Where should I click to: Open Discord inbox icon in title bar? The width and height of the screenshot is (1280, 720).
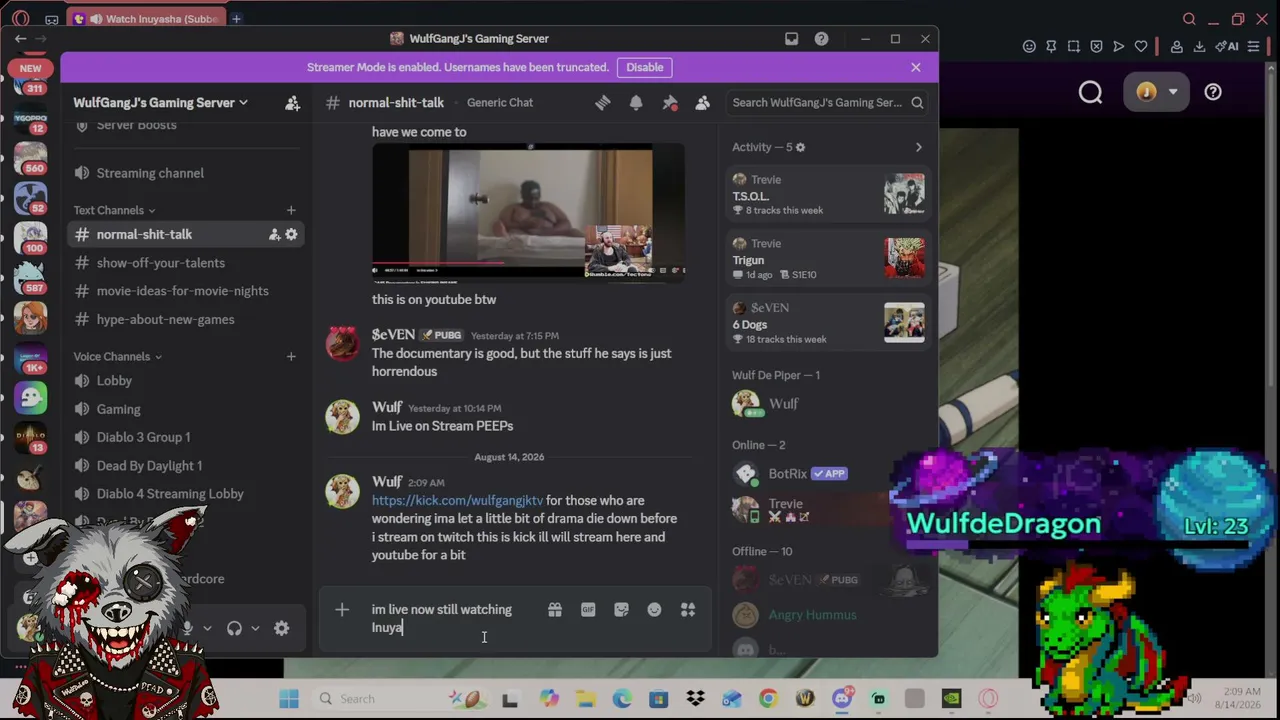(x=791, y=39)
